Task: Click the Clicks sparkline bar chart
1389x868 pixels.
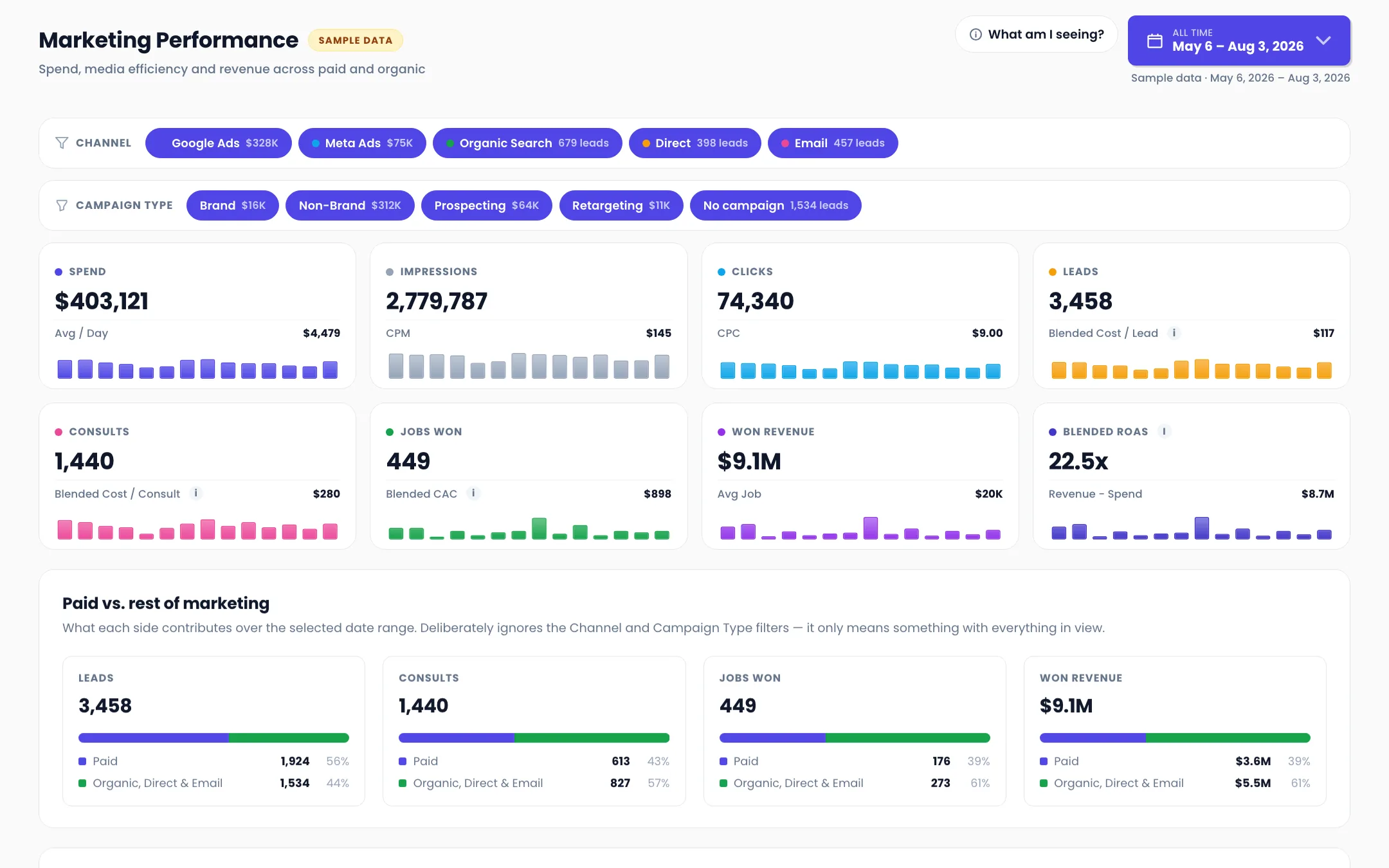Action: click(860, 370)
